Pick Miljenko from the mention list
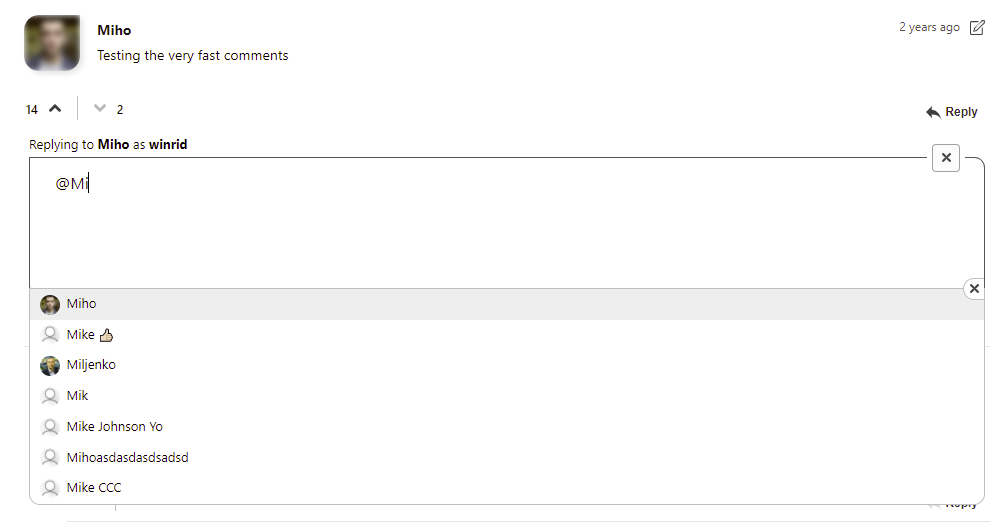 (x=91, y=365)
